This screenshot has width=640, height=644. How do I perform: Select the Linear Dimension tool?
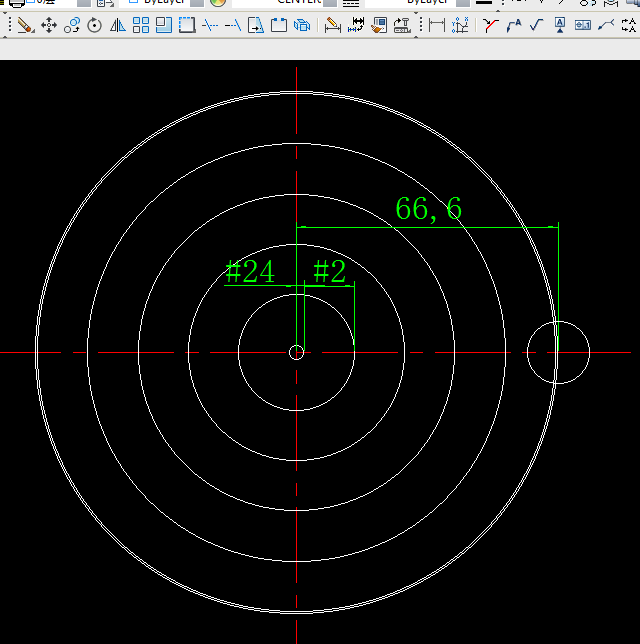(x=437, y=25)
